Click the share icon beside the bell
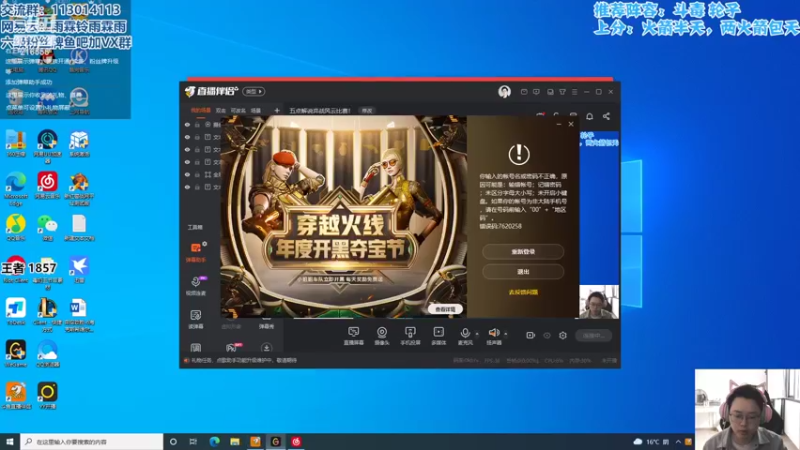The image size is (800, 450). click(606, 116)
